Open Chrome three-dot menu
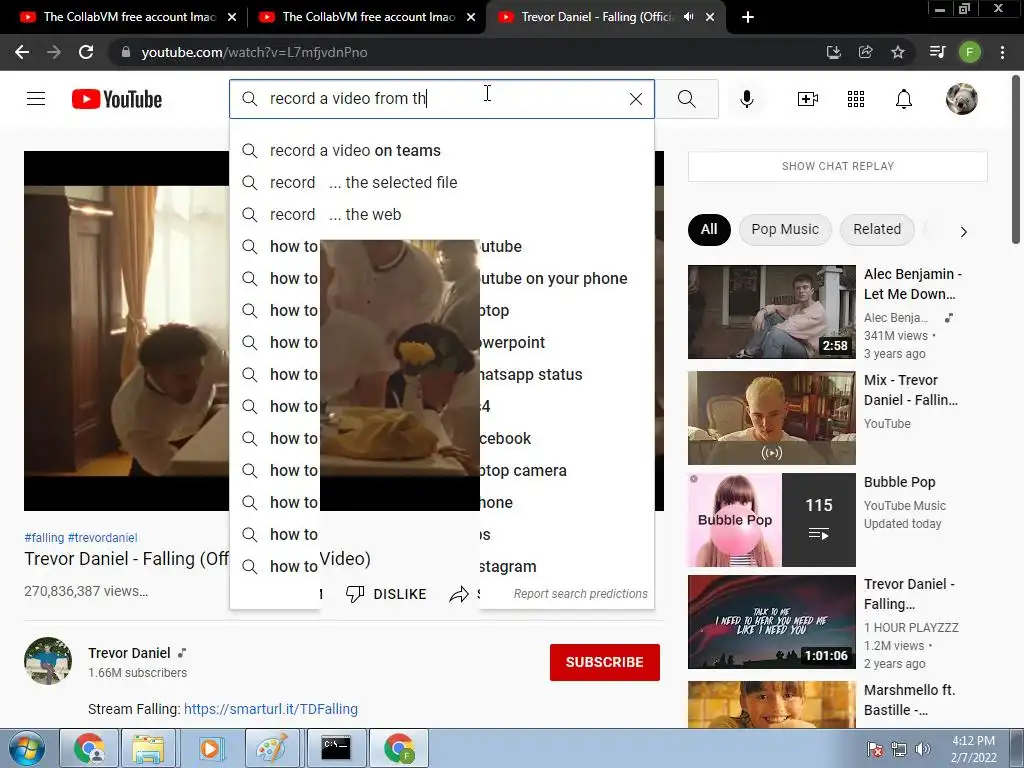This screenshot has width=1024, height=768. (1002, 52)
